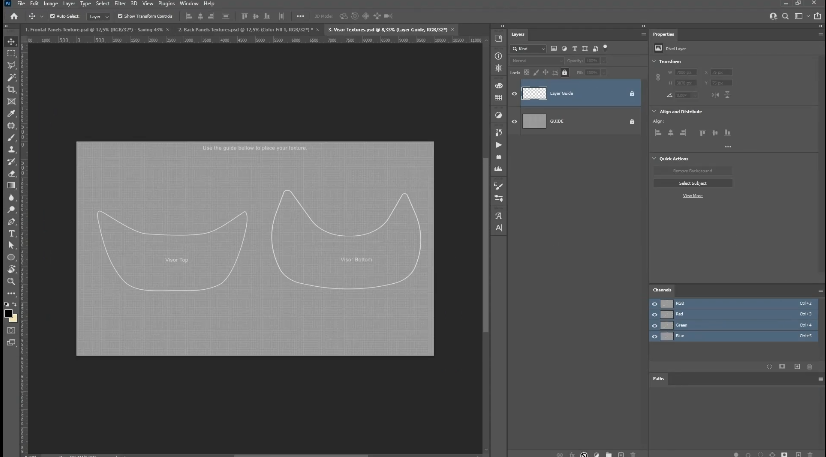Select the Zoom tool
Screen dimensions: 826x457
click(11, 281)
